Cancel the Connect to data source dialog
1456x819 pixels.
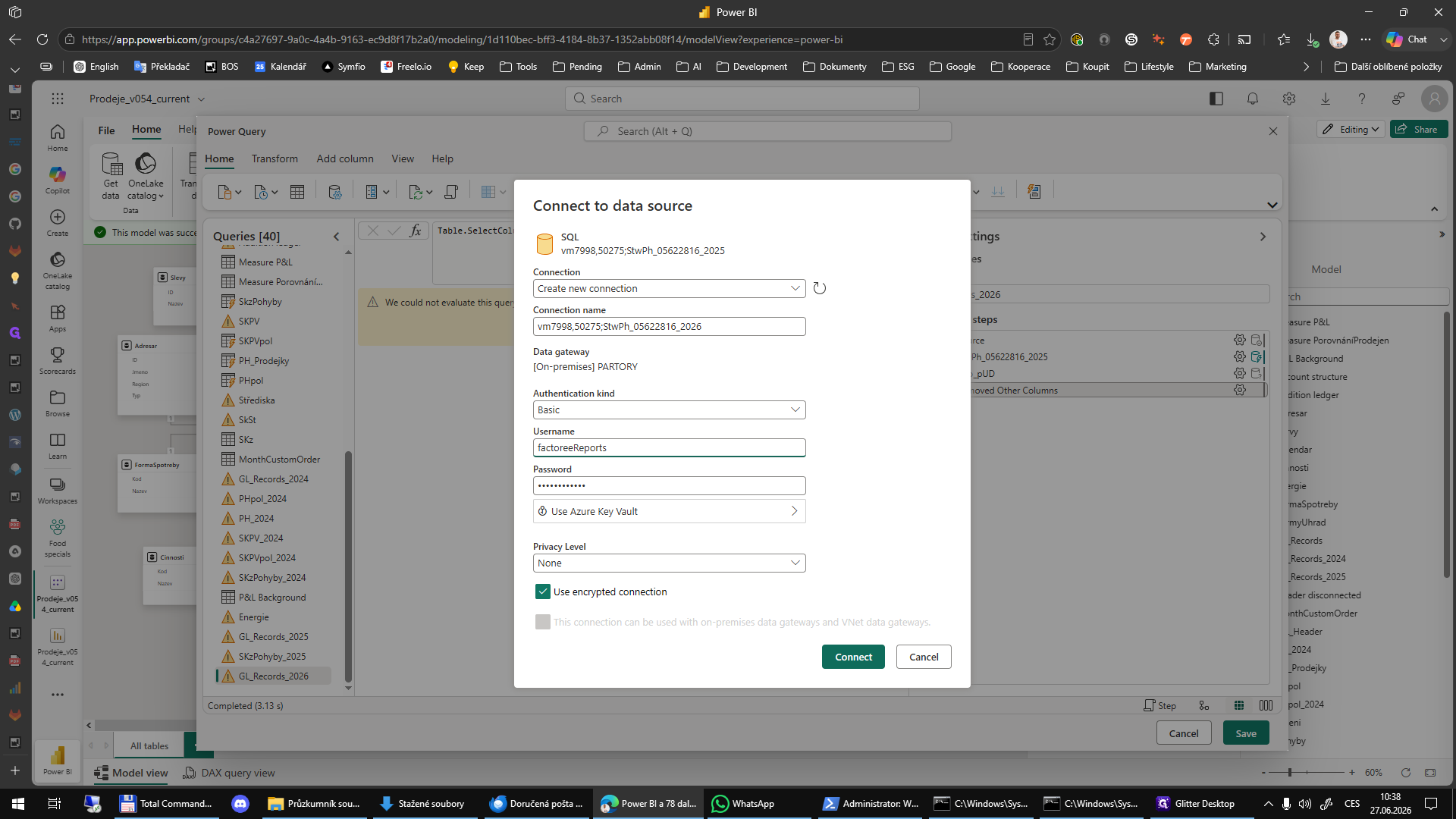[924, 657]
